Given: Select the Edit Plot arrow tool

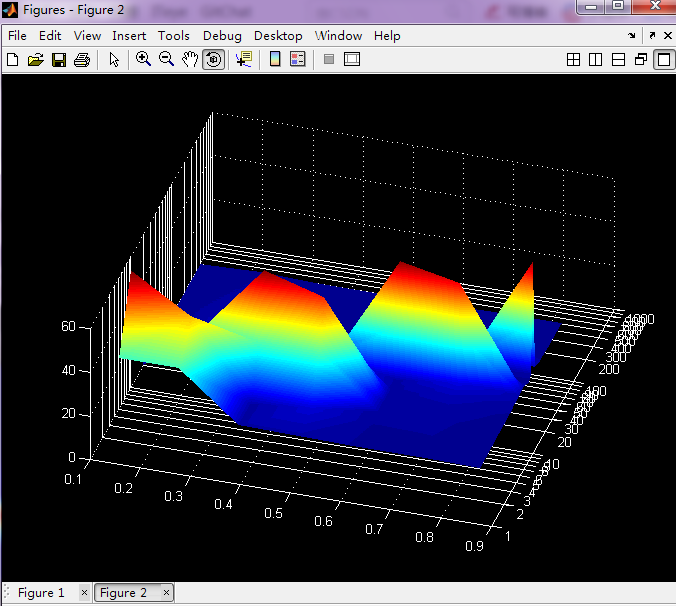Looking at the screenshot, I should (114, 59).
